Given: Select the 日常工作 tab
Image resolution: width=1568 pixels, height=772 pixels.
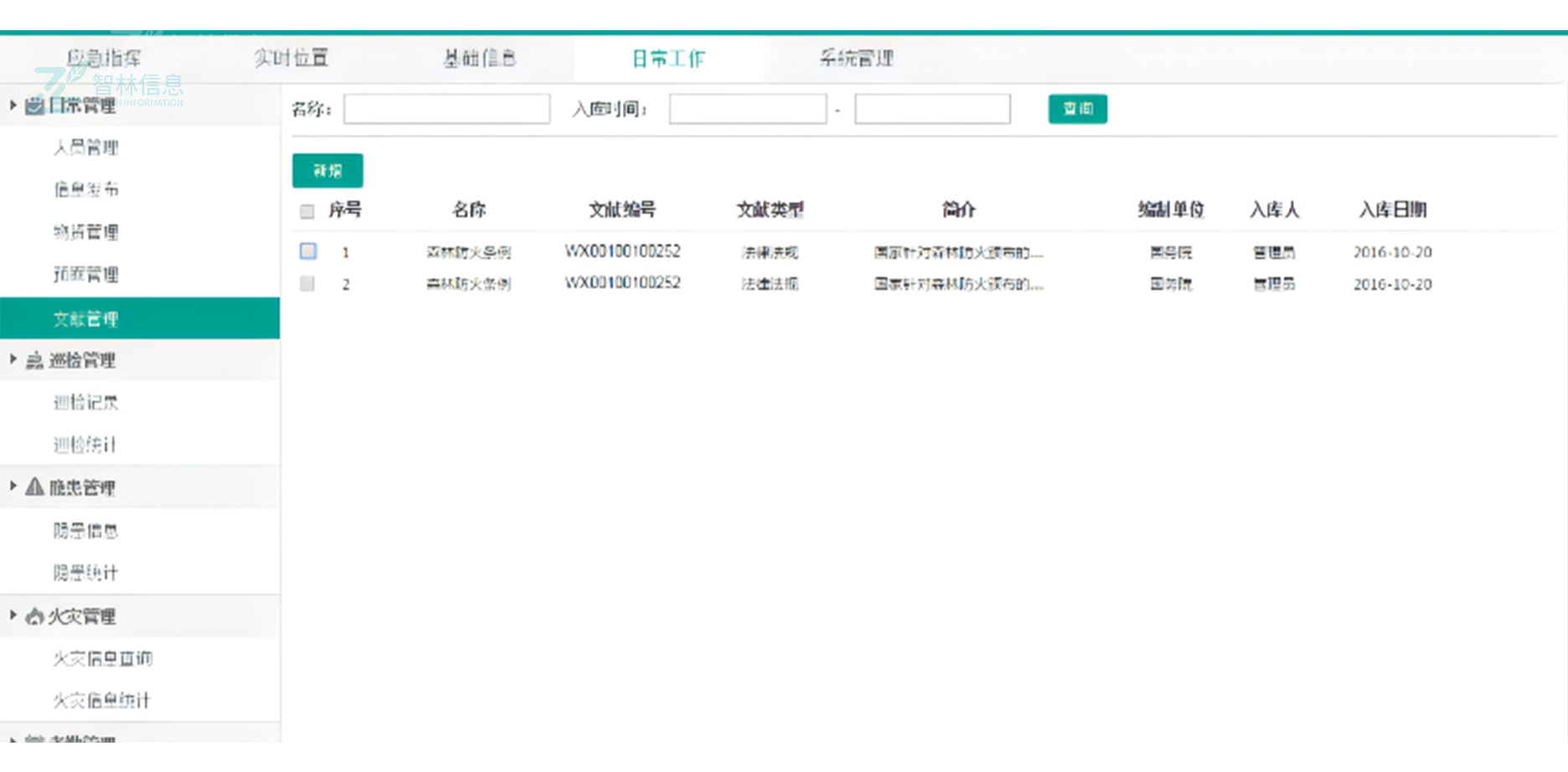Looking at the screenshot, I should tap(668, 59).
